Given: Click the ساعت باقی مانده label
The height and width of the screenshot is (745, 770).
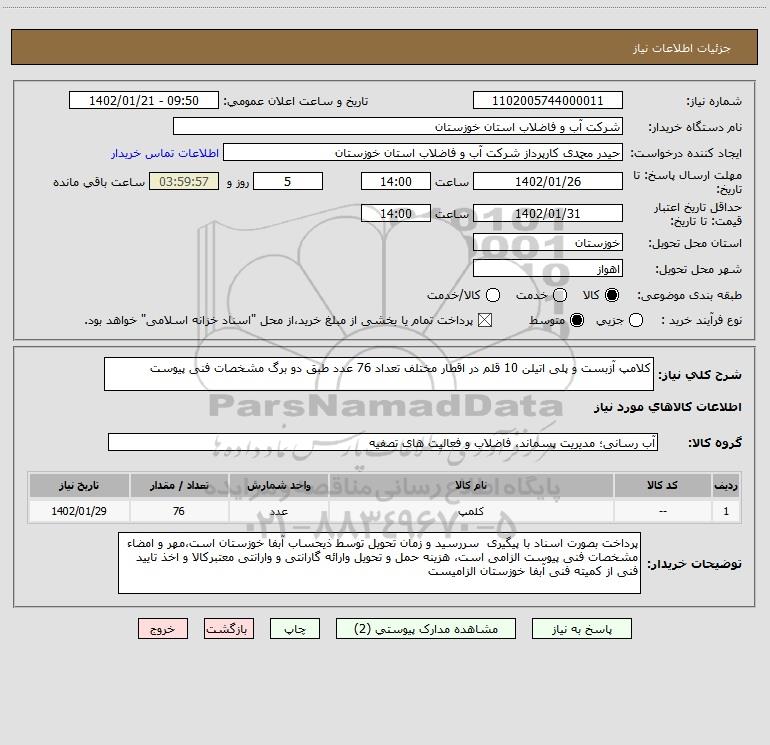Looking at the screenshot, I should pos(99,182).
